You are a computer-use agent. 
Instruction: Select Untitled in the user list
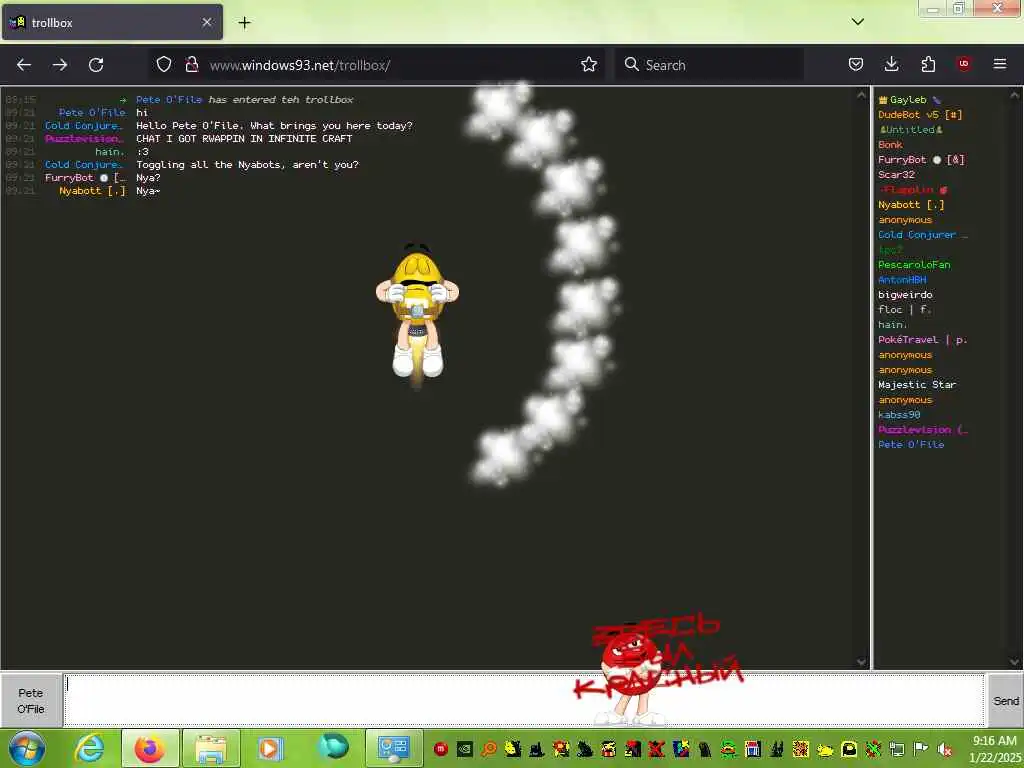[910, 130]
